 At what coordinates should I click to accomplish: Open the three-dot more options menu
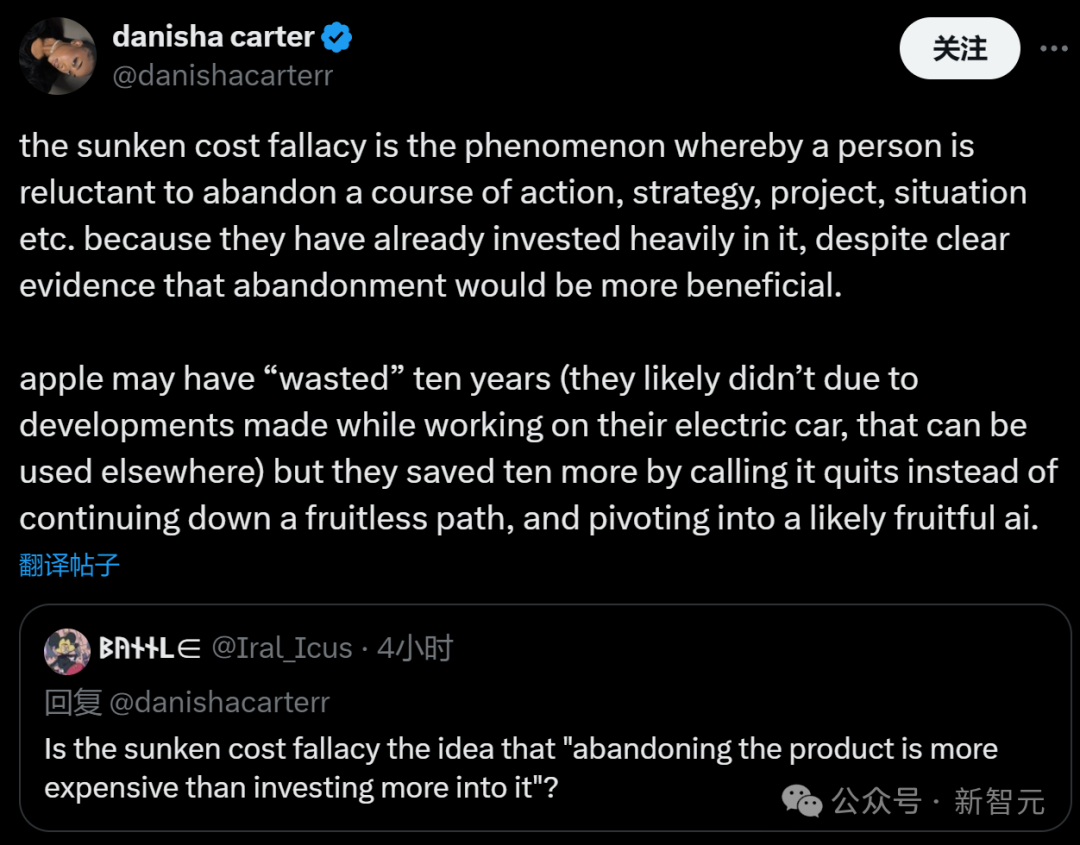[x=1055, y=48]
